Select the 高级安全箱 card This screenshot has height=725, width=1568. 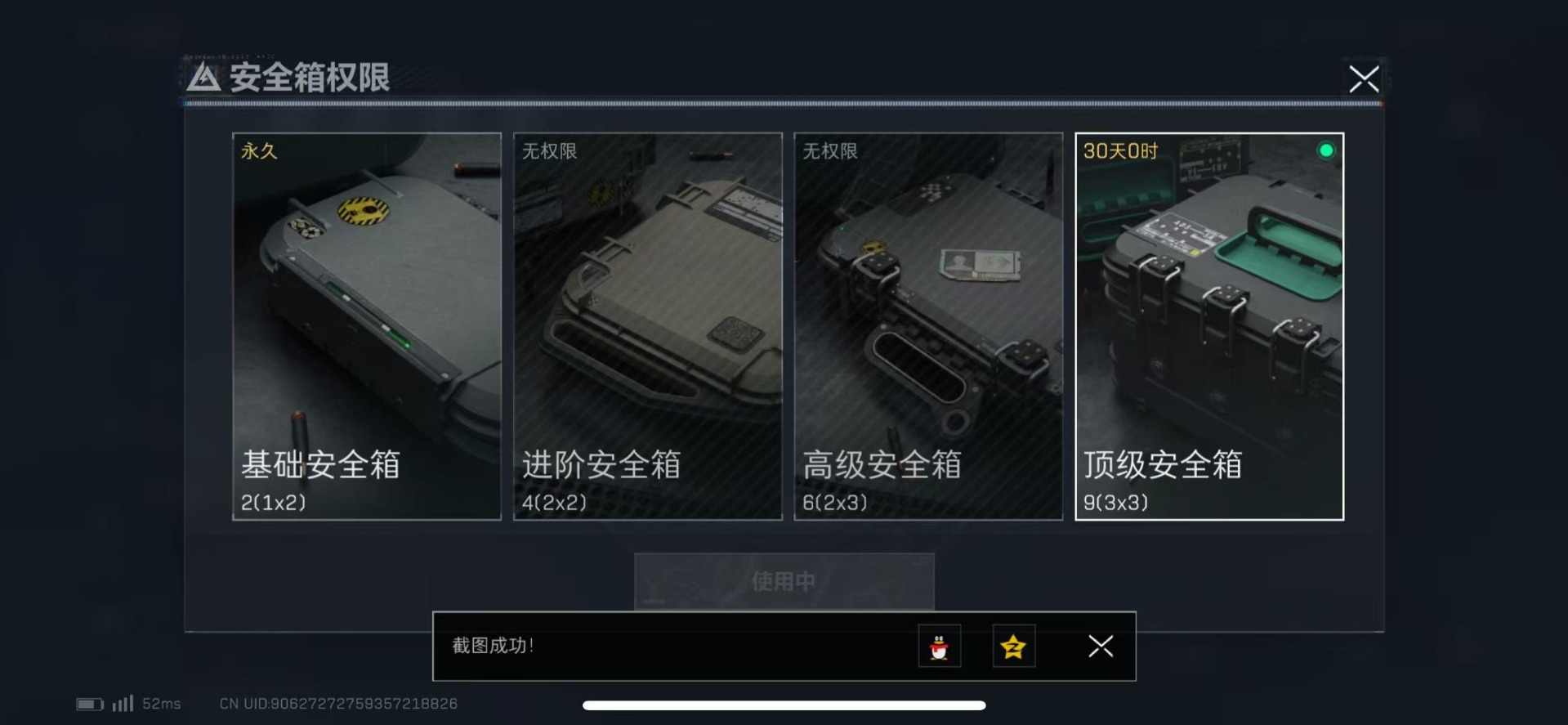coord(928,326)
